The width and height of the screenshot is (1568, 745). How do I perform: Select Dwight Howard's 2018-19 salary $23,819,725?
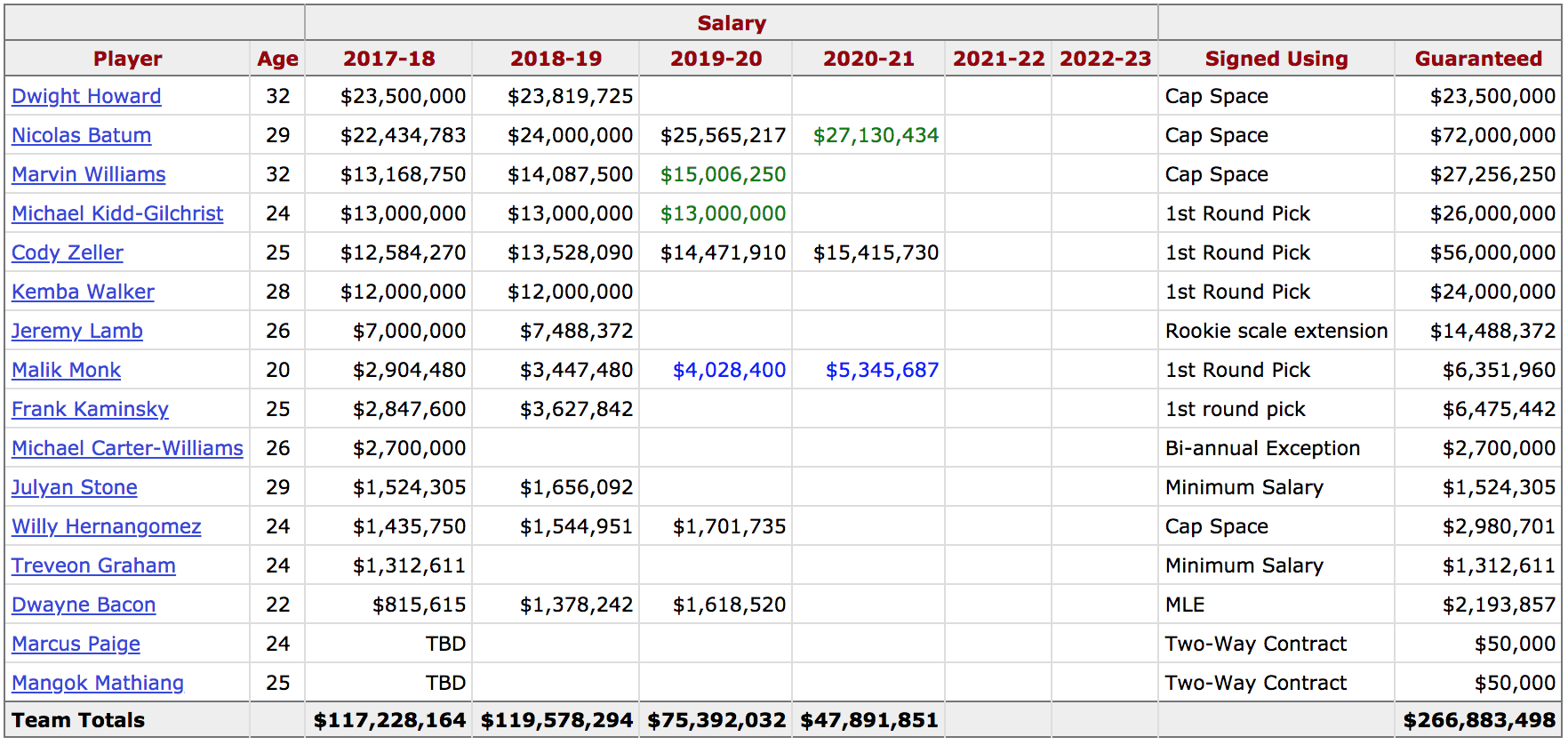pyautogui.click(x=570, y=96)
